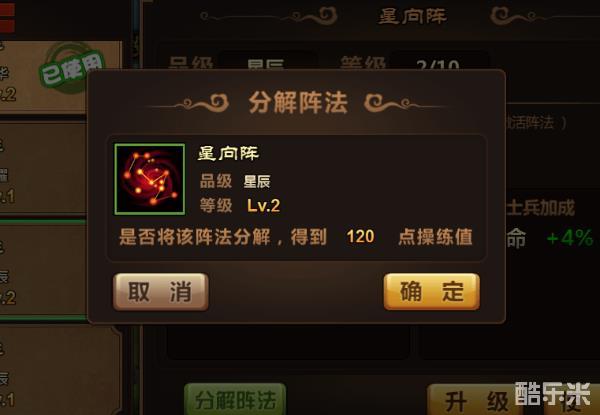Viewport: 600px width, 415px height.
Task: Select the bottom-most formation list entry
Action: [60, 369]
